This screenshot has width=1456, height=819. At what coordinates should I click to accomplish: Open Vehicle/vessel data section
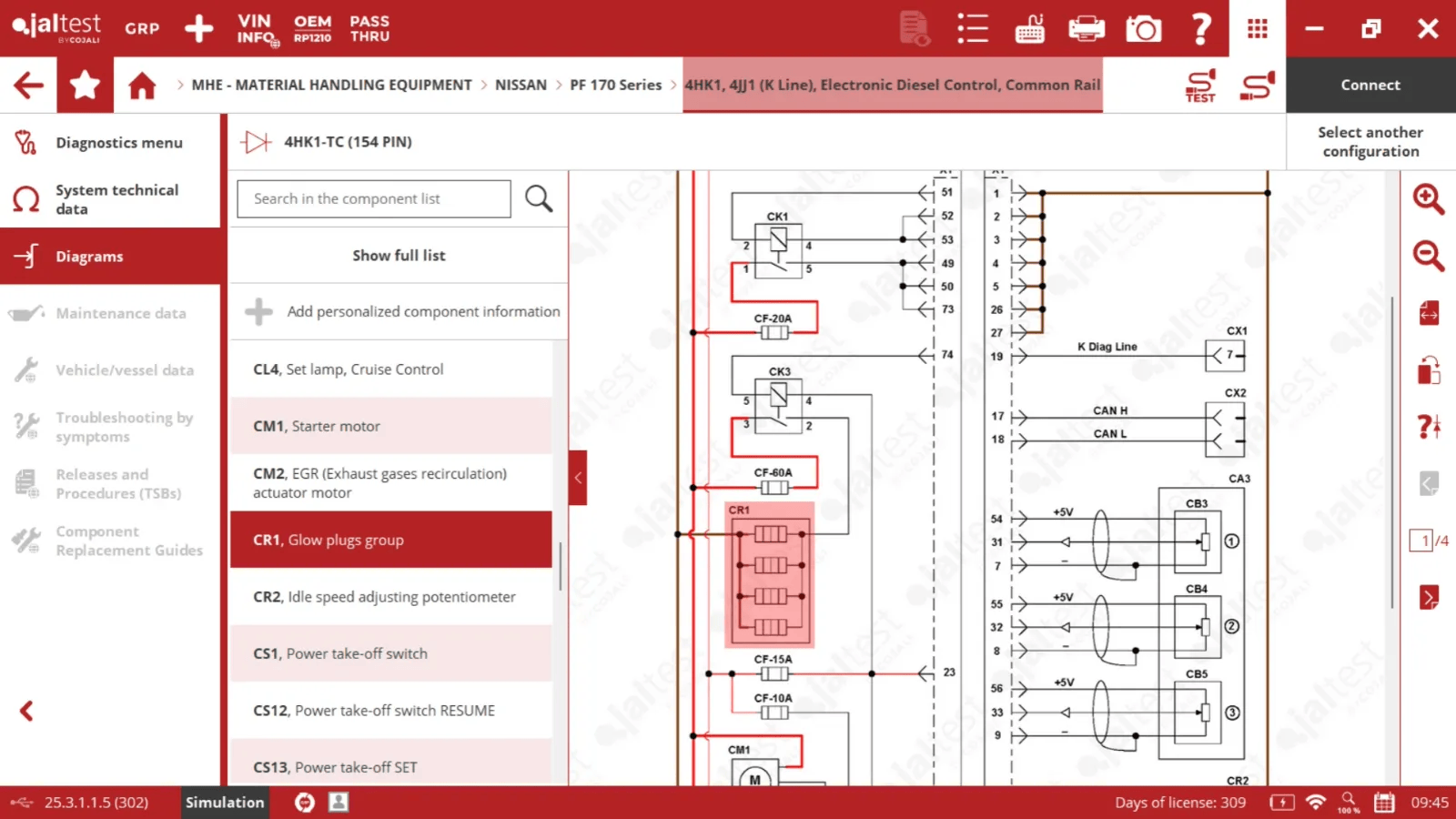(x=110, y=370)
